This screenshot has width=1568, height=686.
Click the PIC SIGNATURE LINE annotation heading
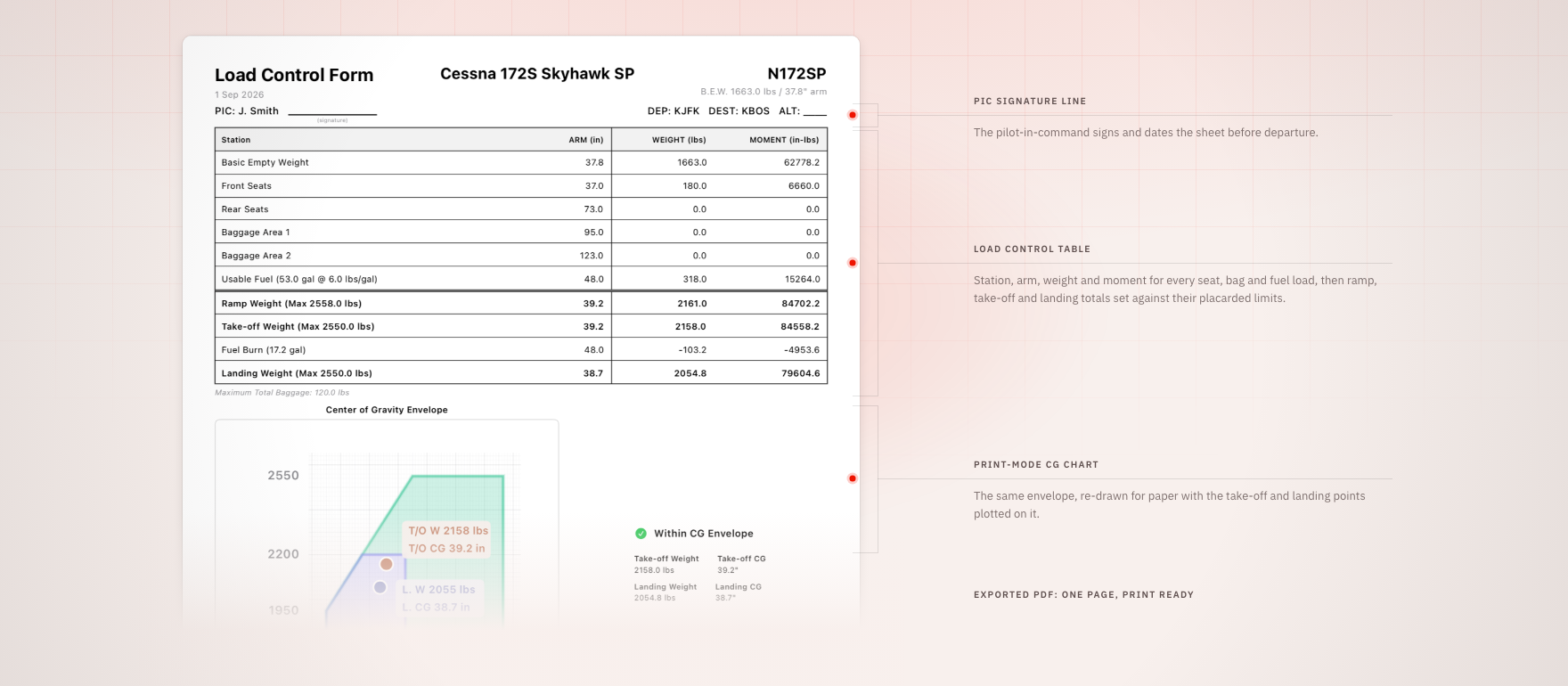click(1030, 102)
